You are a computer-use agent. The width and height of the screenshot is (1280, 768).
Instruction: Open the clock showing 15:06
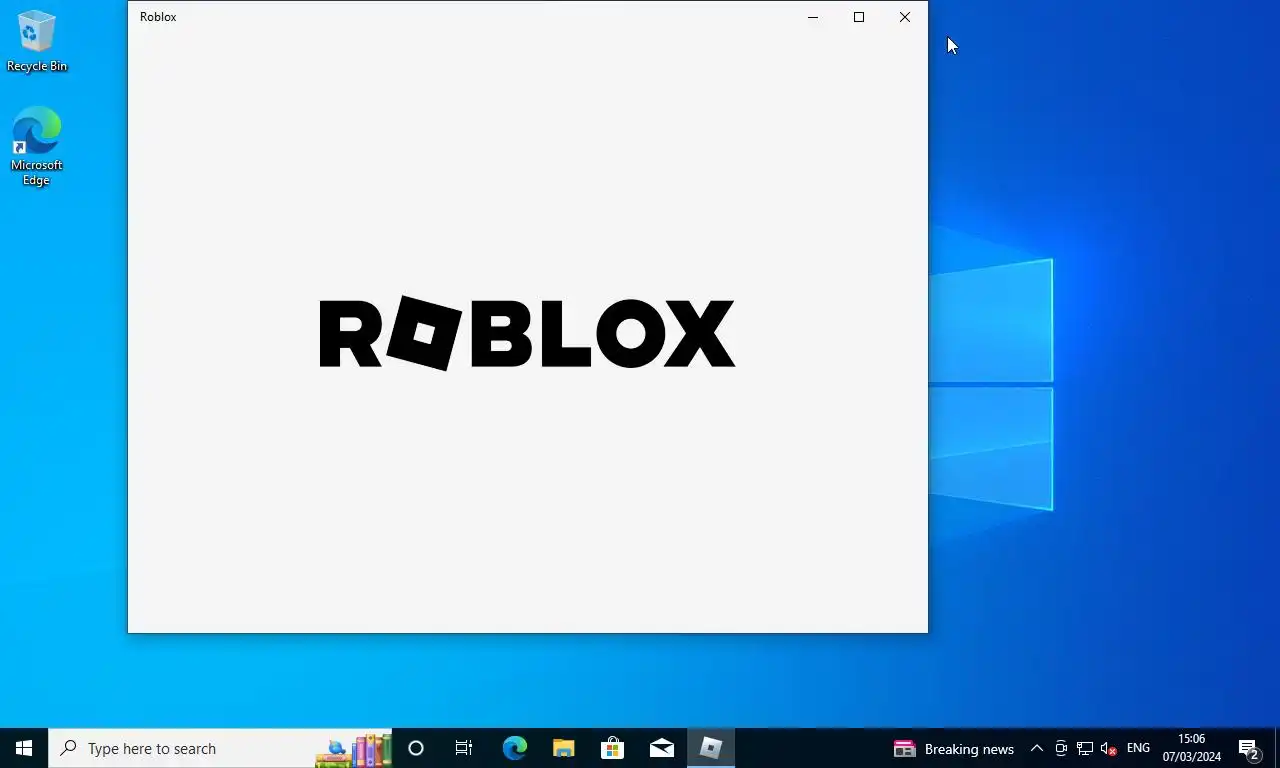(x=1191, y=748)
